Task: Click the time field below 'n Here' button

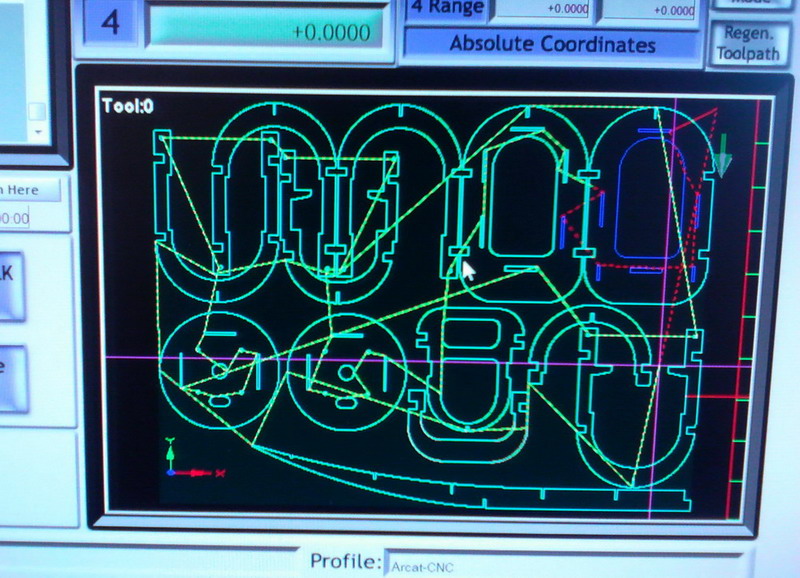Action: tap(30, 217)
